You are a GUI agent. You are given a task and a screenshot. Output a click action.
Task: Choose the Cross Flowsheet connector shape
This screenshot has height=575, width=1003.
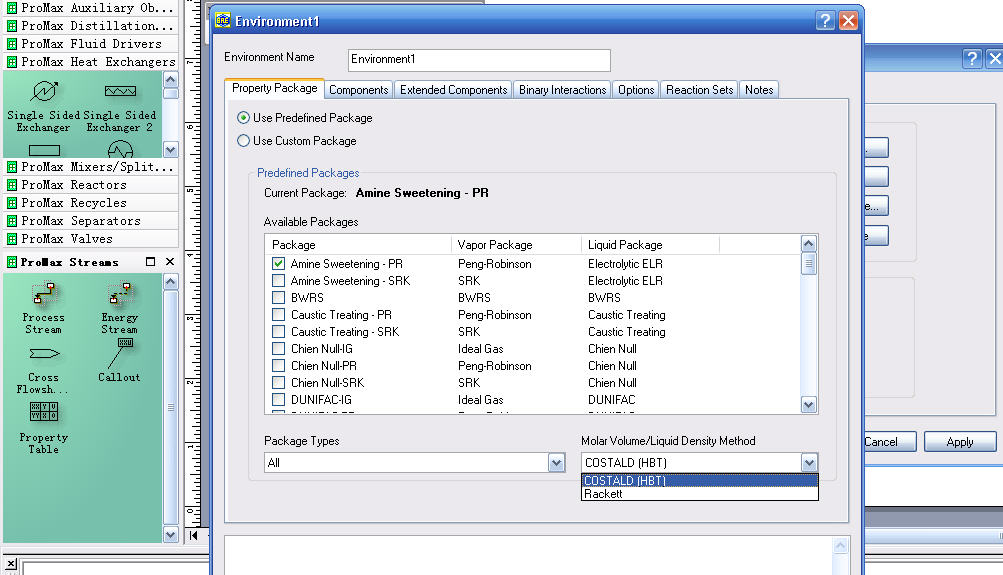coord(43,370)
